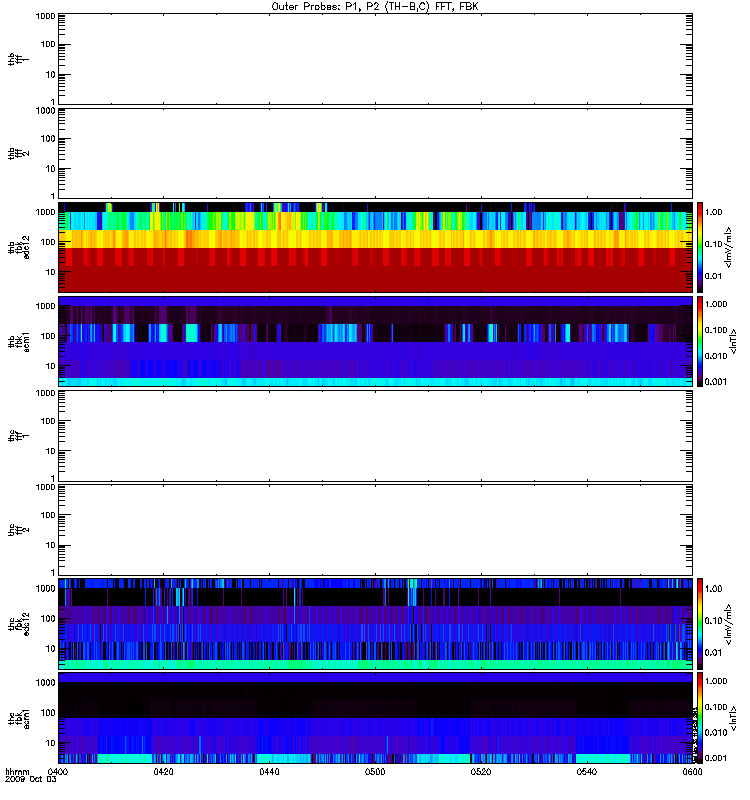The width and height of the screenshot is (750, 800).
Task: Click the 1.000 label on thb scm1 color bar
Action: click(716, 304)
